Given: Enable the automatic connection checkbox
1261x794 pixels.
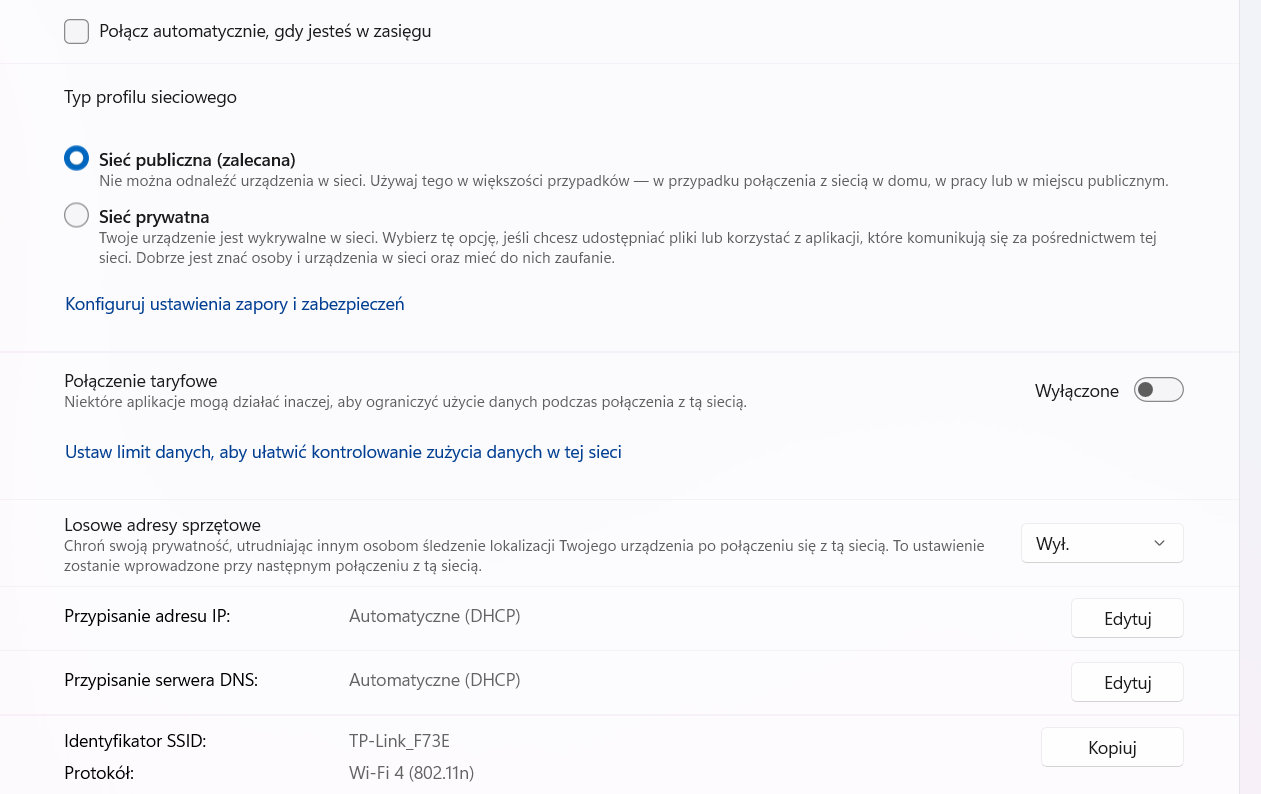Looking at the screenshot, I should coord(76,31).
